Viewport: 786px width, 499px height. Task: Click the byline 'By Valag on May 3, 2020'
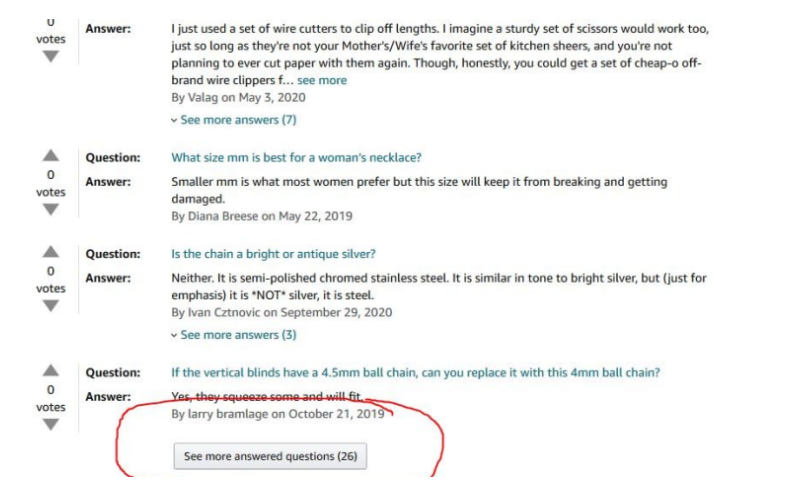coord(238,98)
